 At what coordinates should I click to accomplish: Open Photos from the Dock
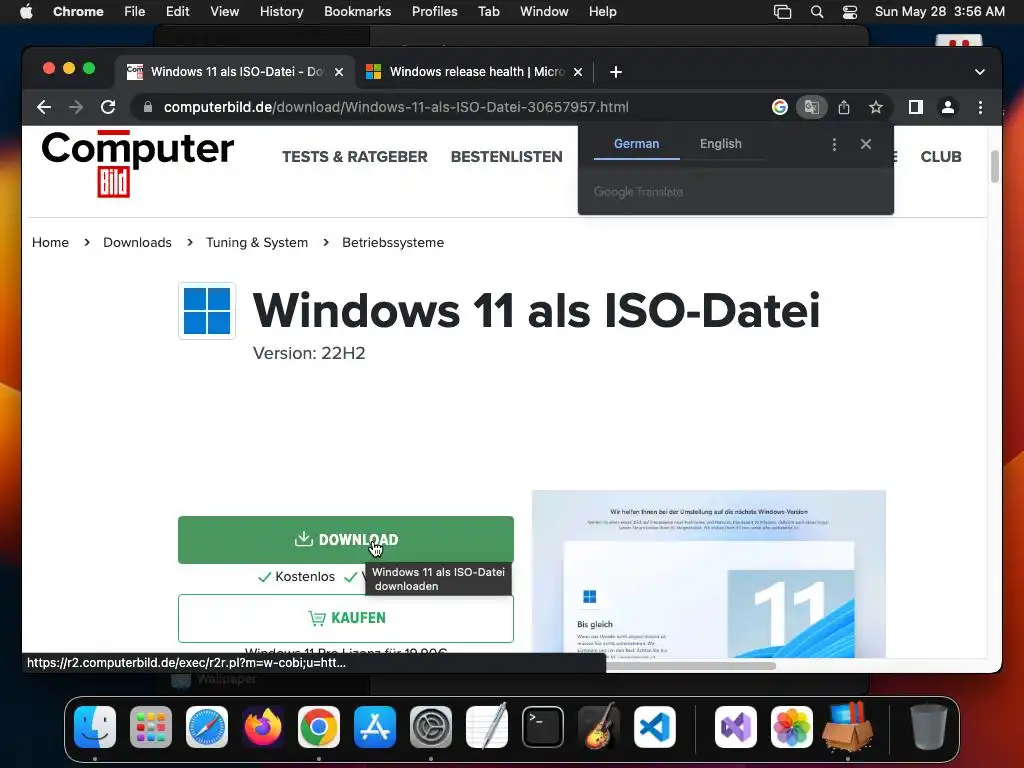pos(792,727)
